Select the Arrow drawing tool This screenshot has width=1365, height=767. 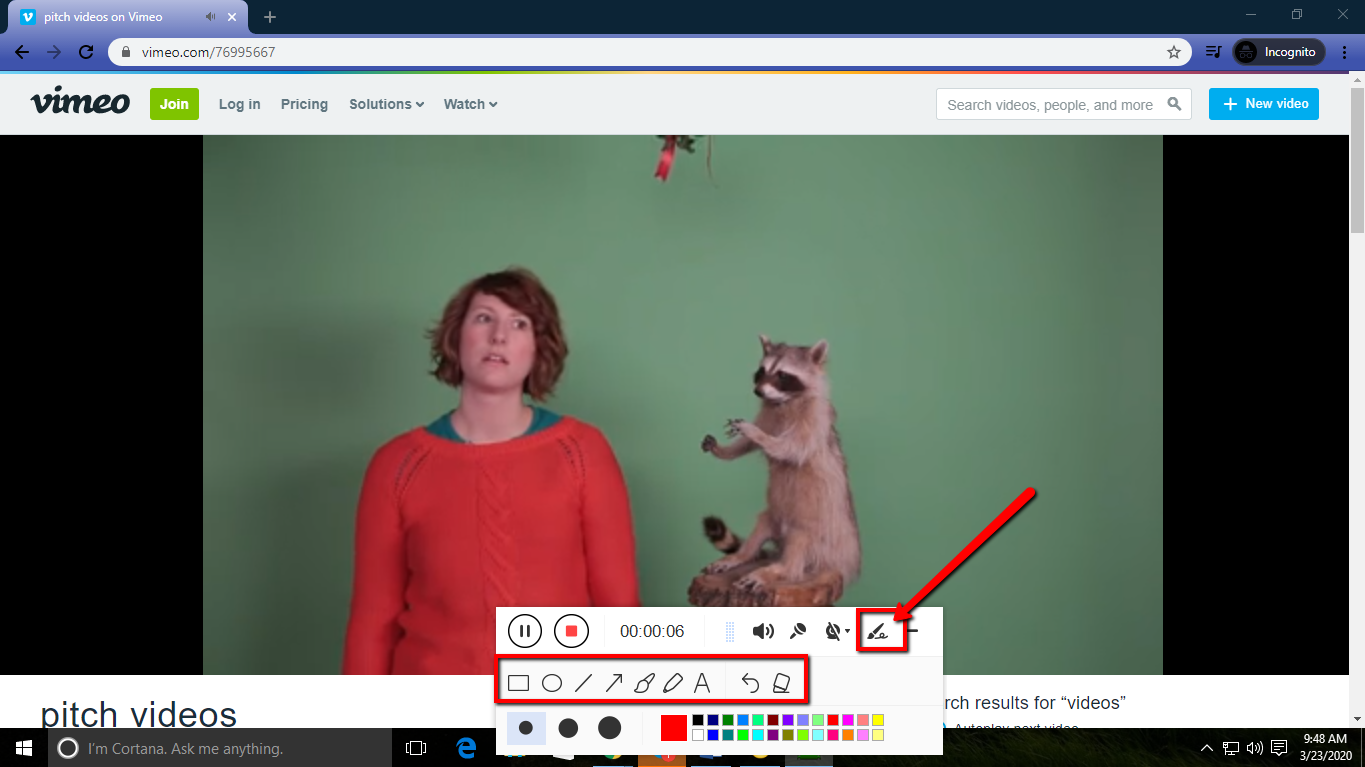coord(614,684)
